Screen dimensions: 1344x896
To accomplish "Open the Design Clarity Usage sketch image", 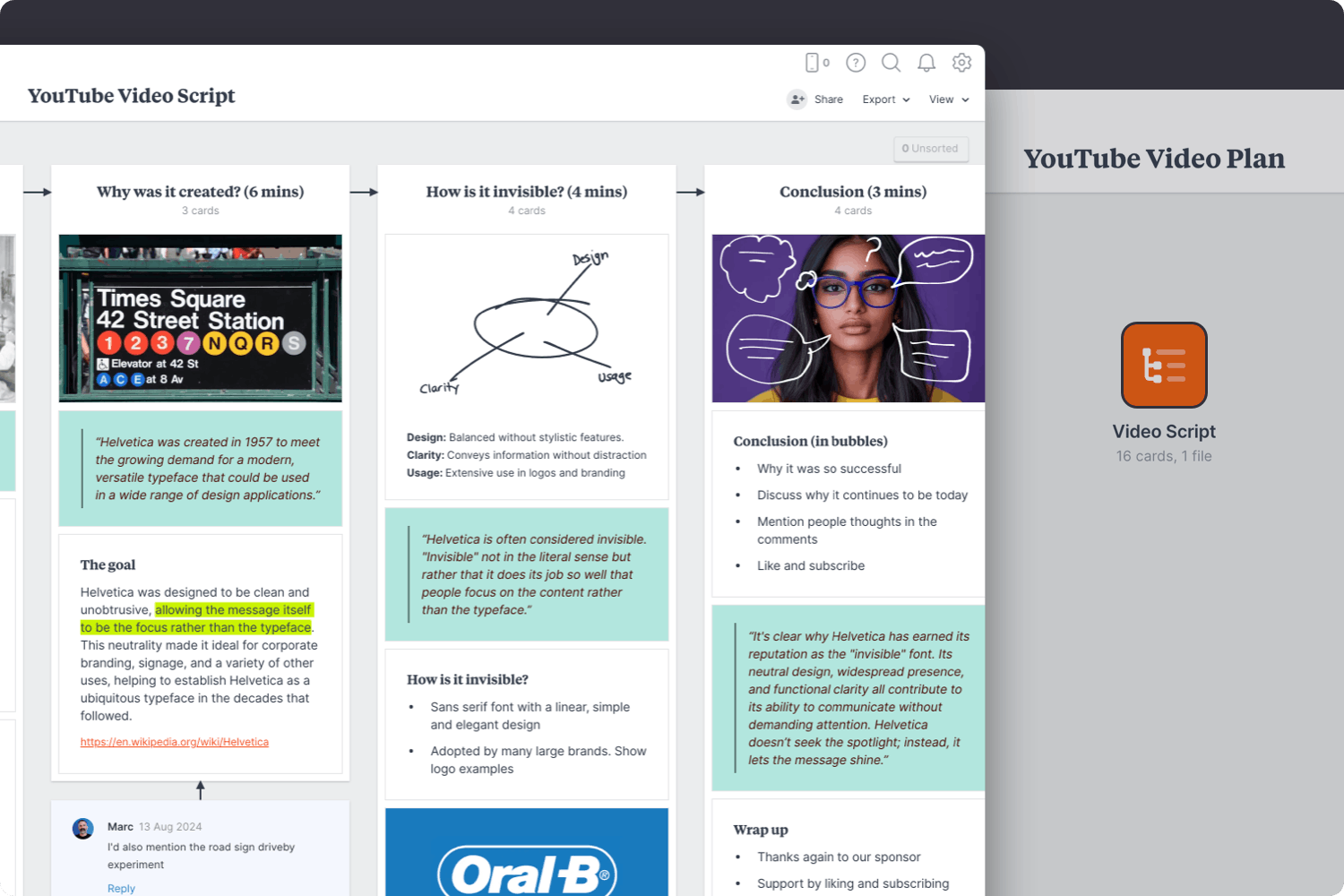I will 527,327.
